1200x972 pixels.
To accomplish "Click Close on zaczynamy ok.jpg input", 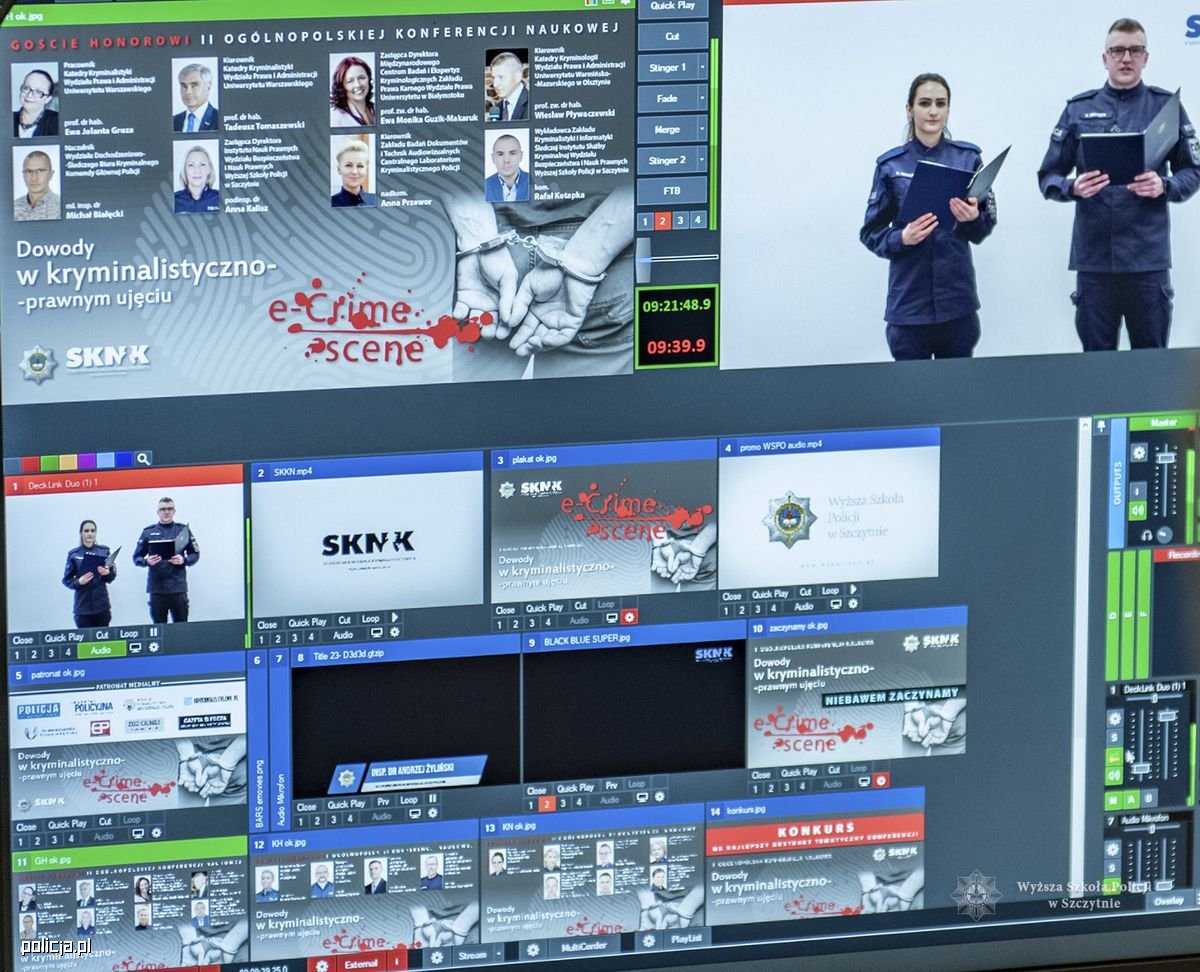I will point(761,774).
